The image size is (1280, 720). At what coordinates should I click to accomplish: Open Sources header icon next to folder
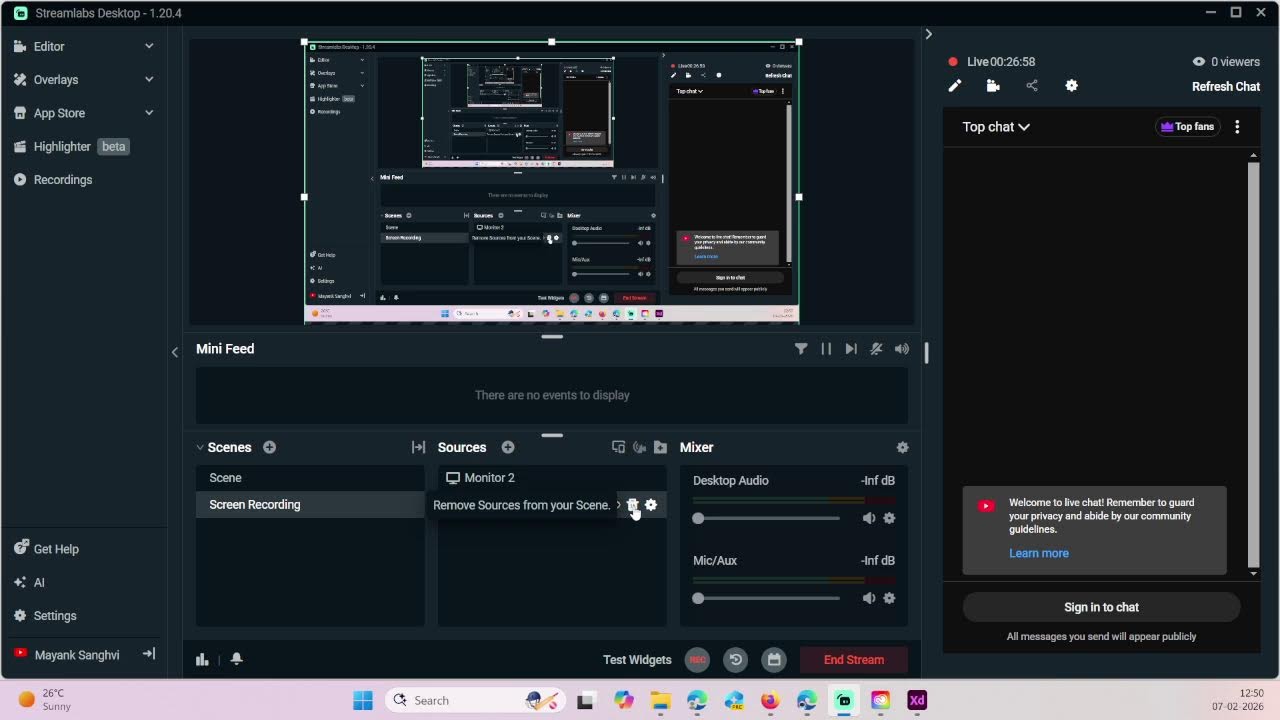tap(639, 447)
